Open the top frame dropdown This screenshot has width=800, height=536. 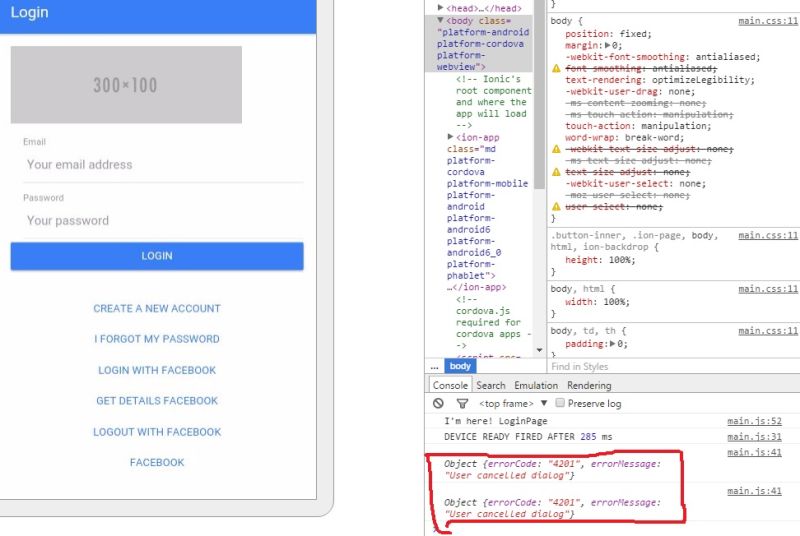pyautogui.click(x=513, y=403)
